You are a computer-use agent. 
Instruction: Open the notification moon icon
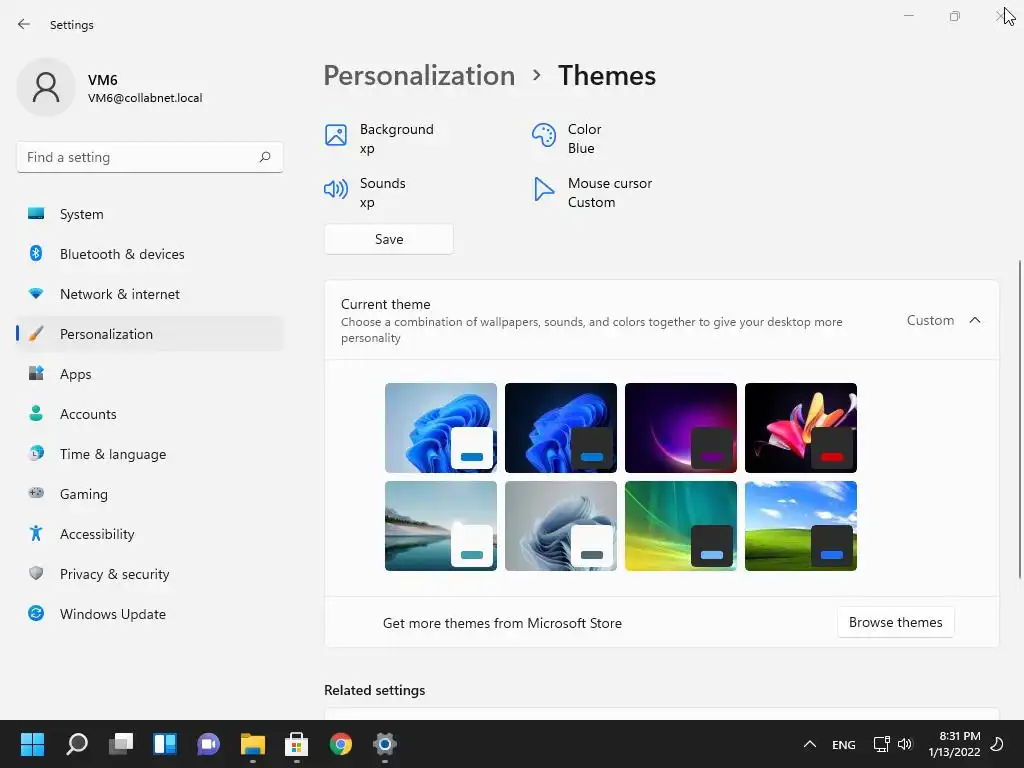(997, 744)
